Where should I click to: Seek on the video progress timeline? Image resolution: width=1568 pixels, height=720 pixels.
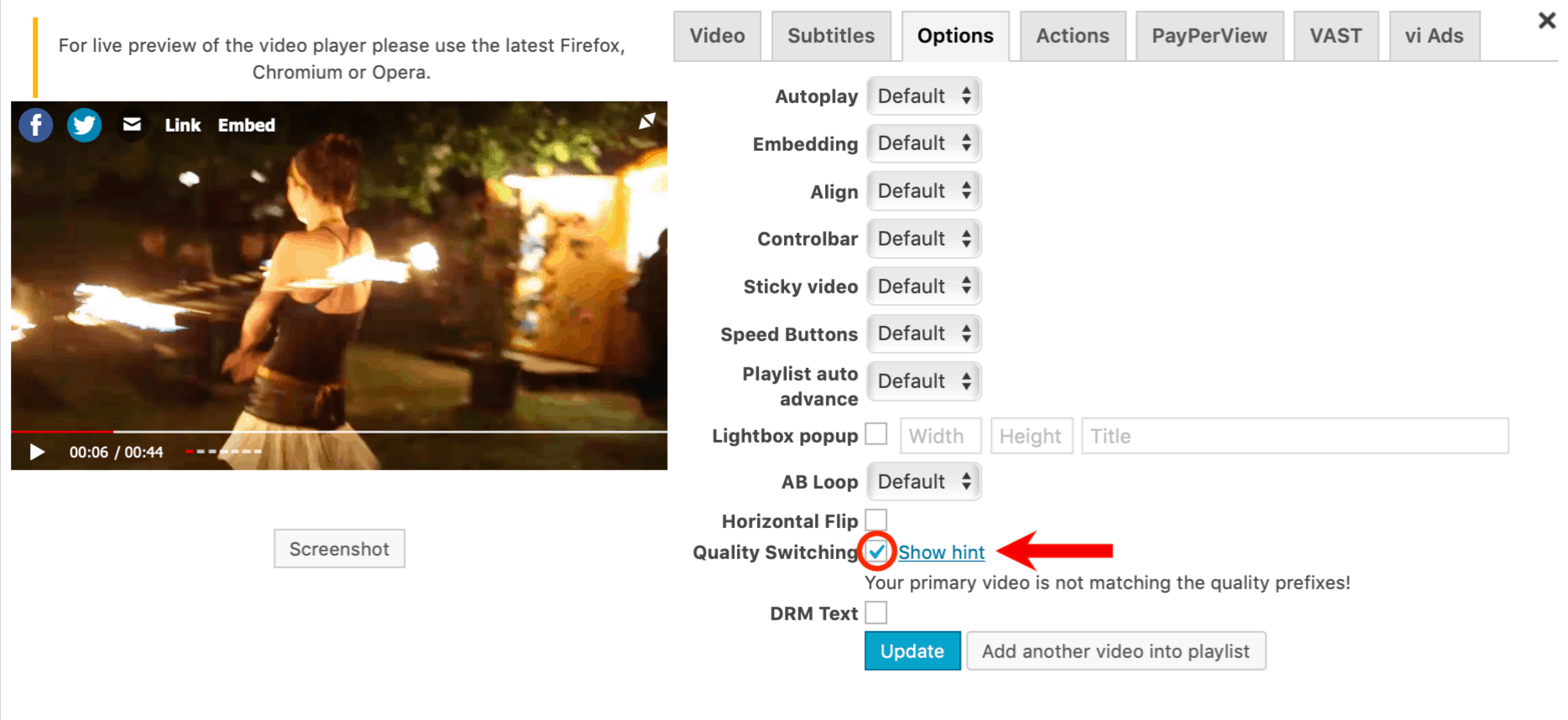(339, 432)
